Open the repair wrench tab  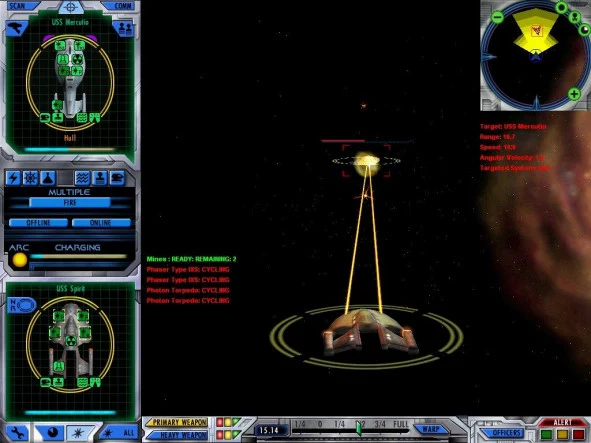[17, 432]
